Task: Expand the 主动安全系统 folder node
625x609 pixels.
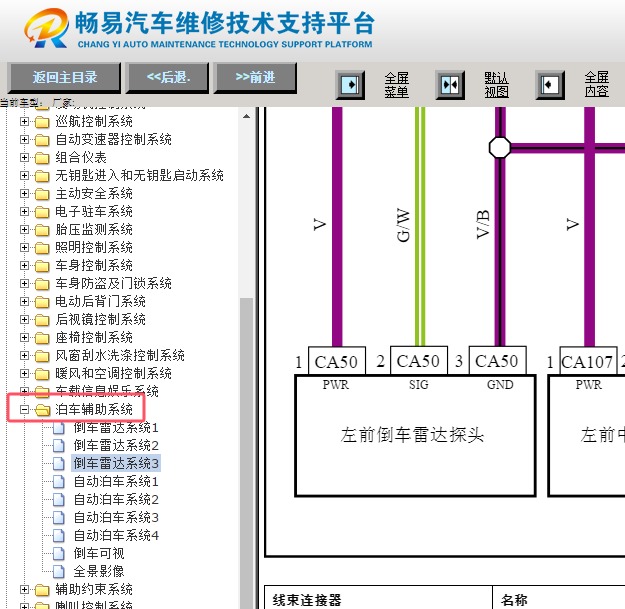Action: click(24, 193)
